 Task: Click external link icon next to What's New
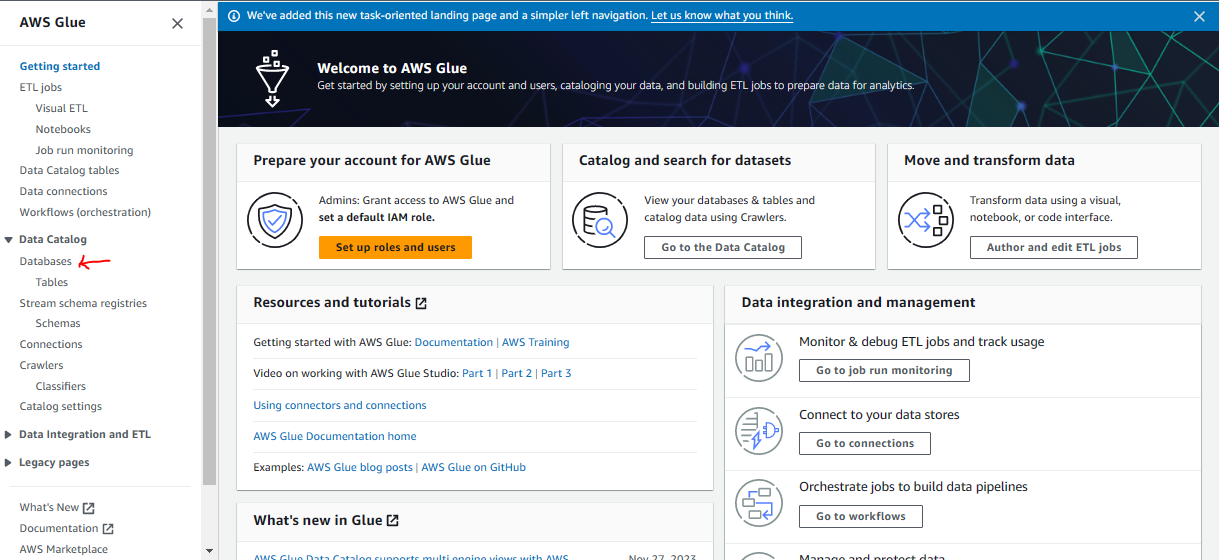(89, 508)
